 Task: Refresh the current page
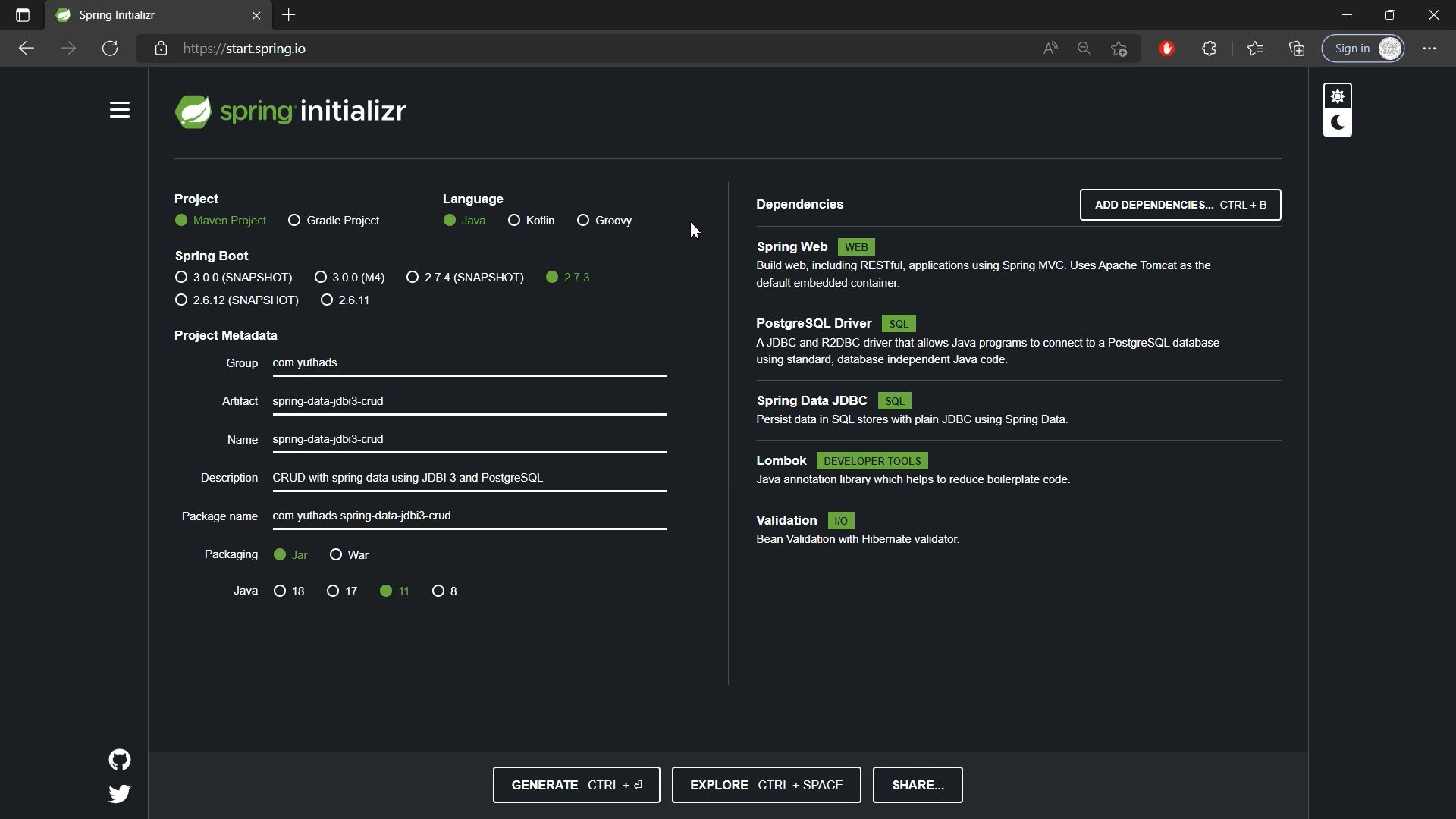tap(110, 49)
